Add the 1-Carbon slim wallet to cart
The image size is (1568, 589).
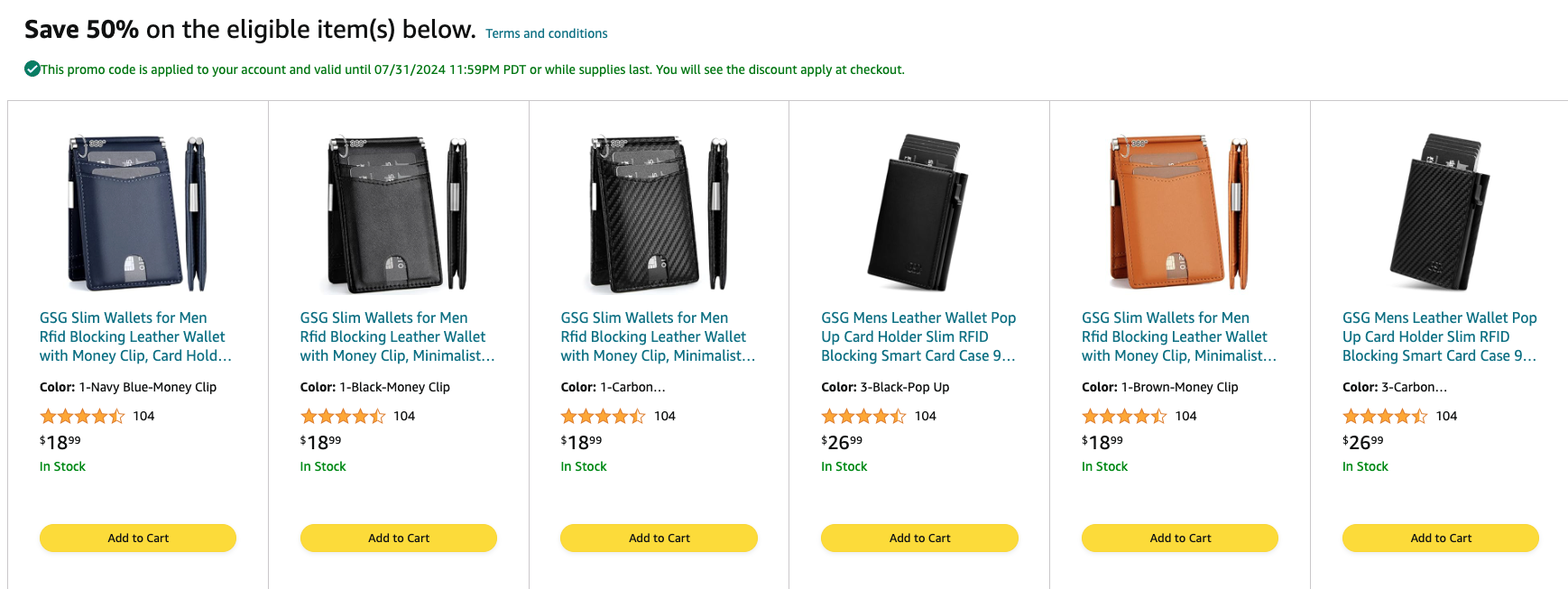pos(659,538)
